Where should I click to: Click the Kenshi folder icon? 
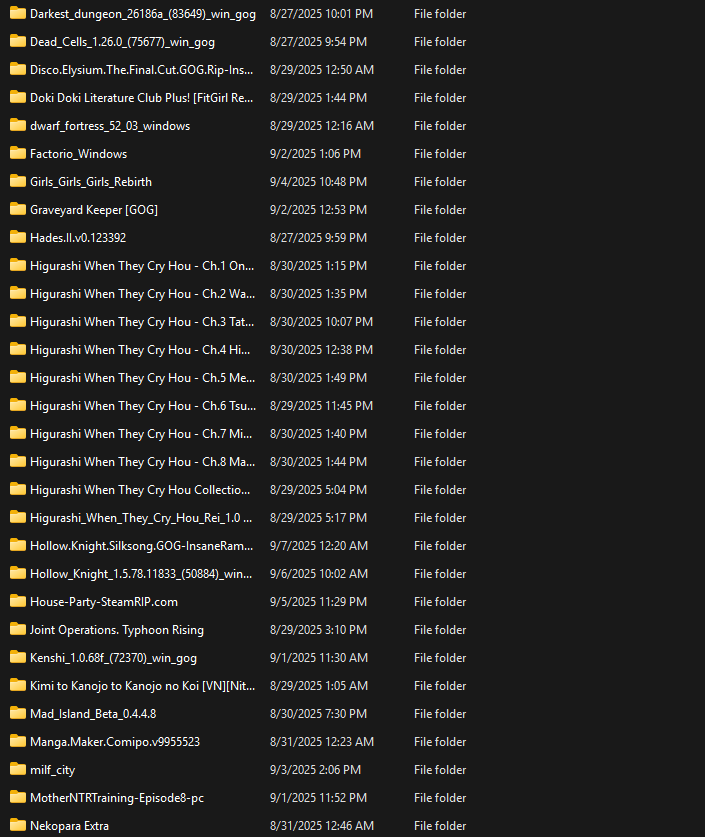point(18,657)
